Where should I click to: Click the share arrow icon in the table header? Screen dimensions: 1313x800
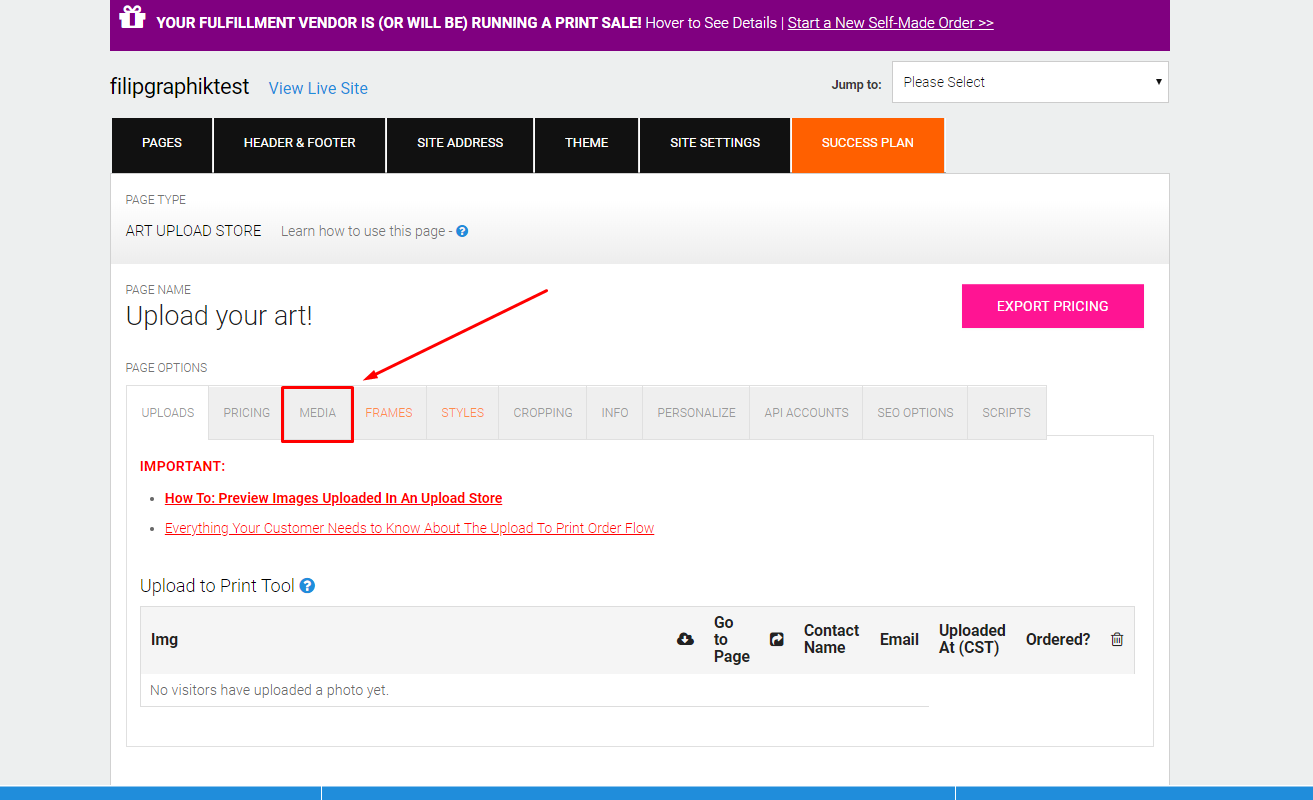777,640
